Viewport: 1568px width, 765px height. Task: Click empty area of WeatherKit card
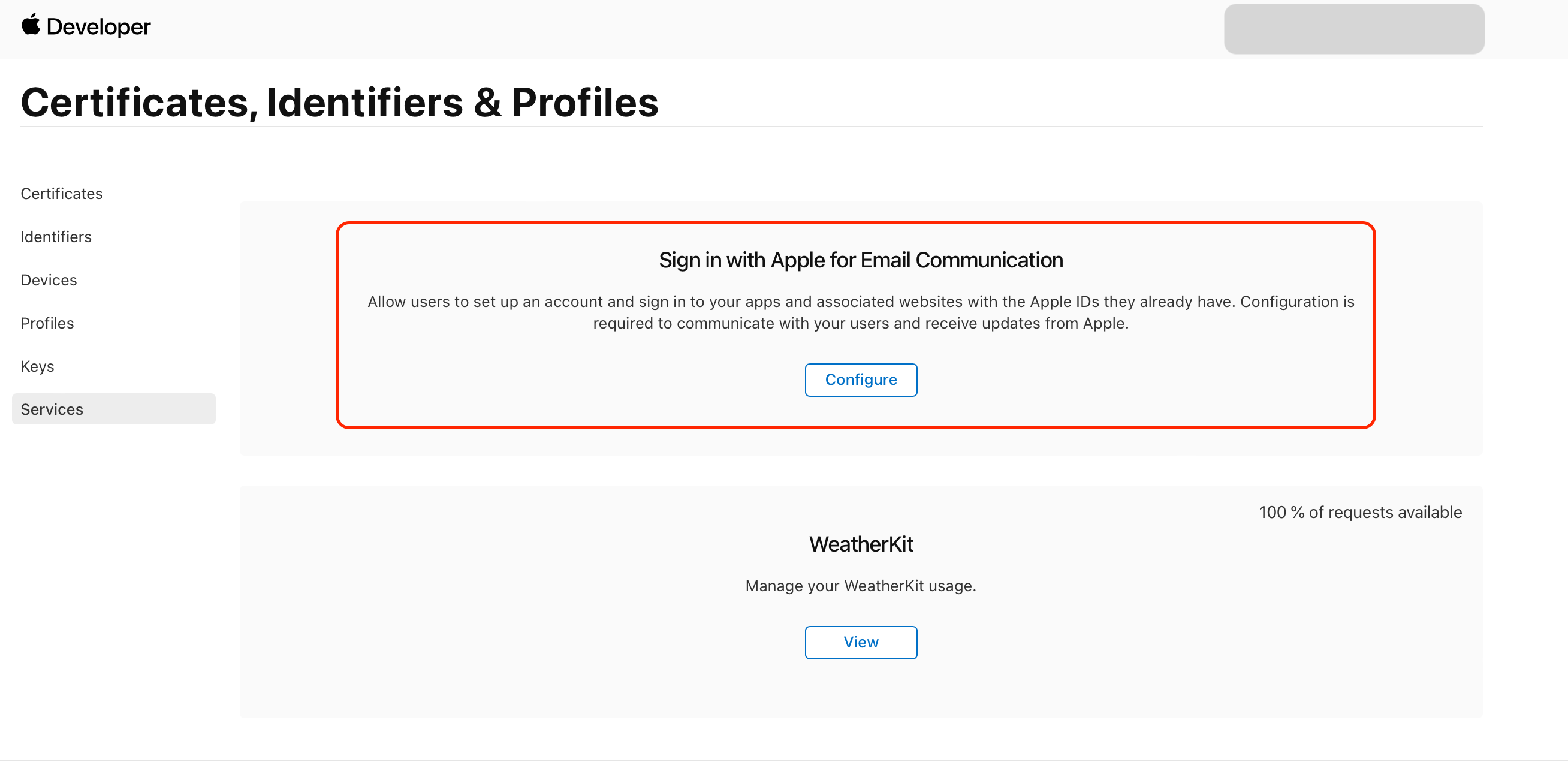click(x=487, y=609)
